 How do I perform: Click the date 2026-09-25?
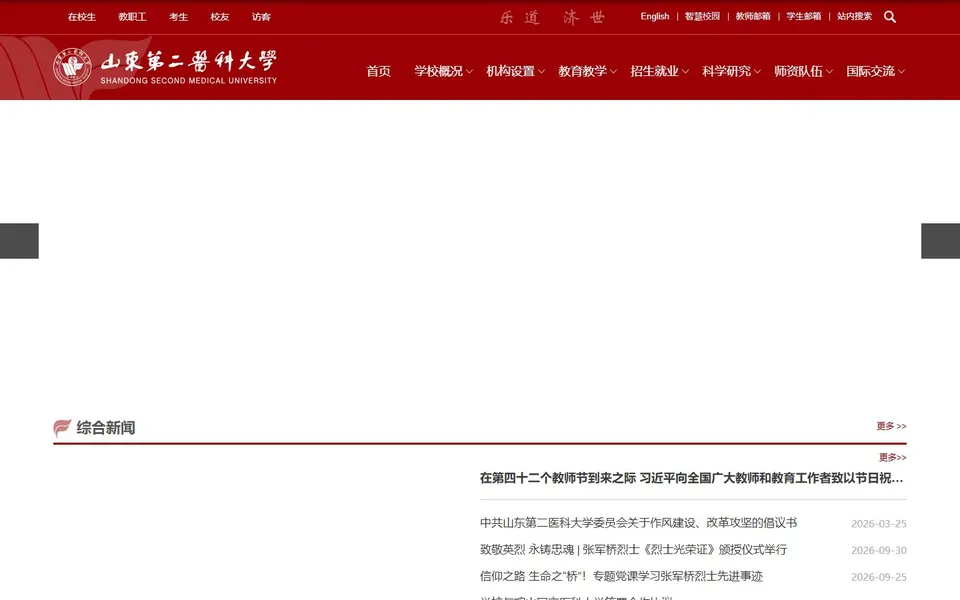(879, 577)
